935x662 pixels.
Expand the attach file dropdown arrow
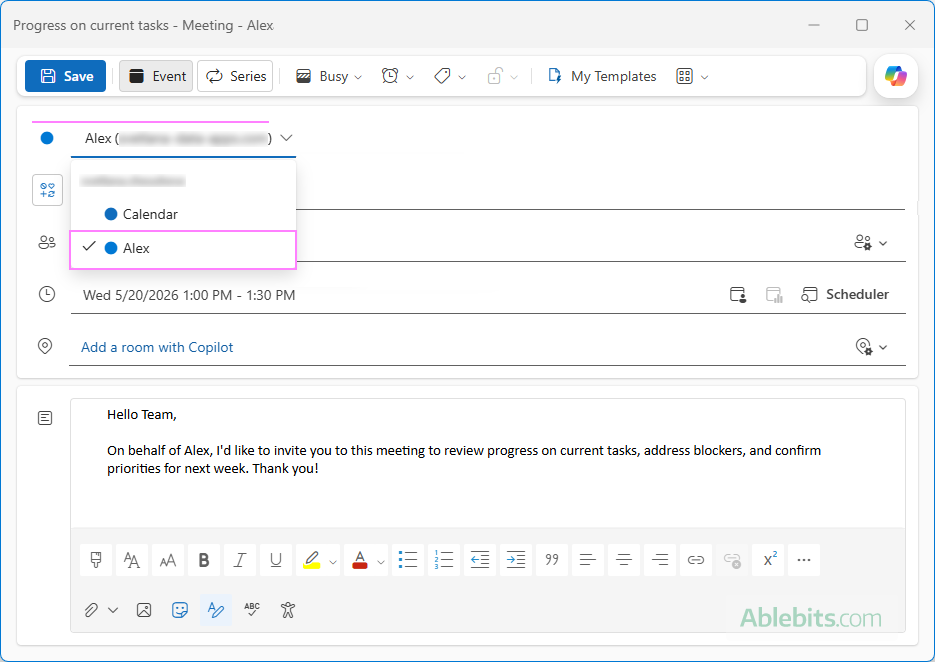[x=113, y=610]
